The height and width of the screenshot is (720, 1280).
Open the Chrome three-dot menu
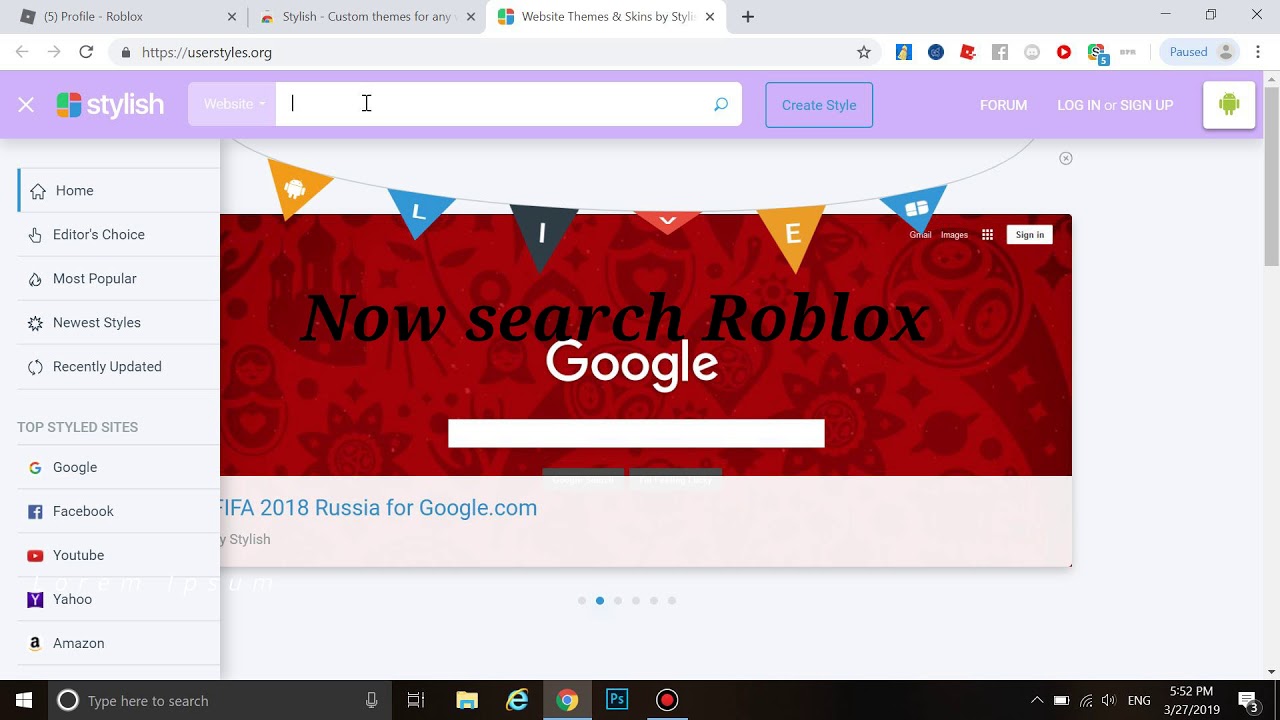coord(1258,52)
